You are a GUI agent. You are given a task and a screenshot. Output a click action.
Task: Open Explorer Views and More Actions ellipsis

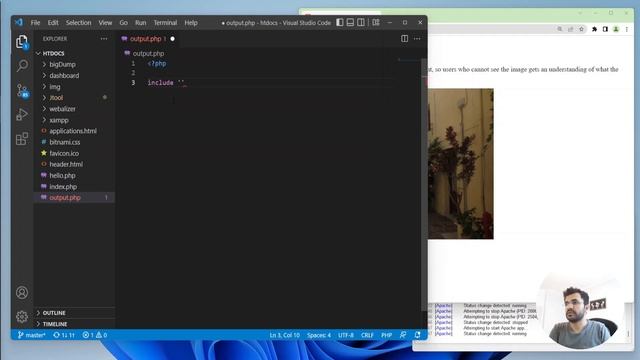pyautogui.click(x=104, y=39)
